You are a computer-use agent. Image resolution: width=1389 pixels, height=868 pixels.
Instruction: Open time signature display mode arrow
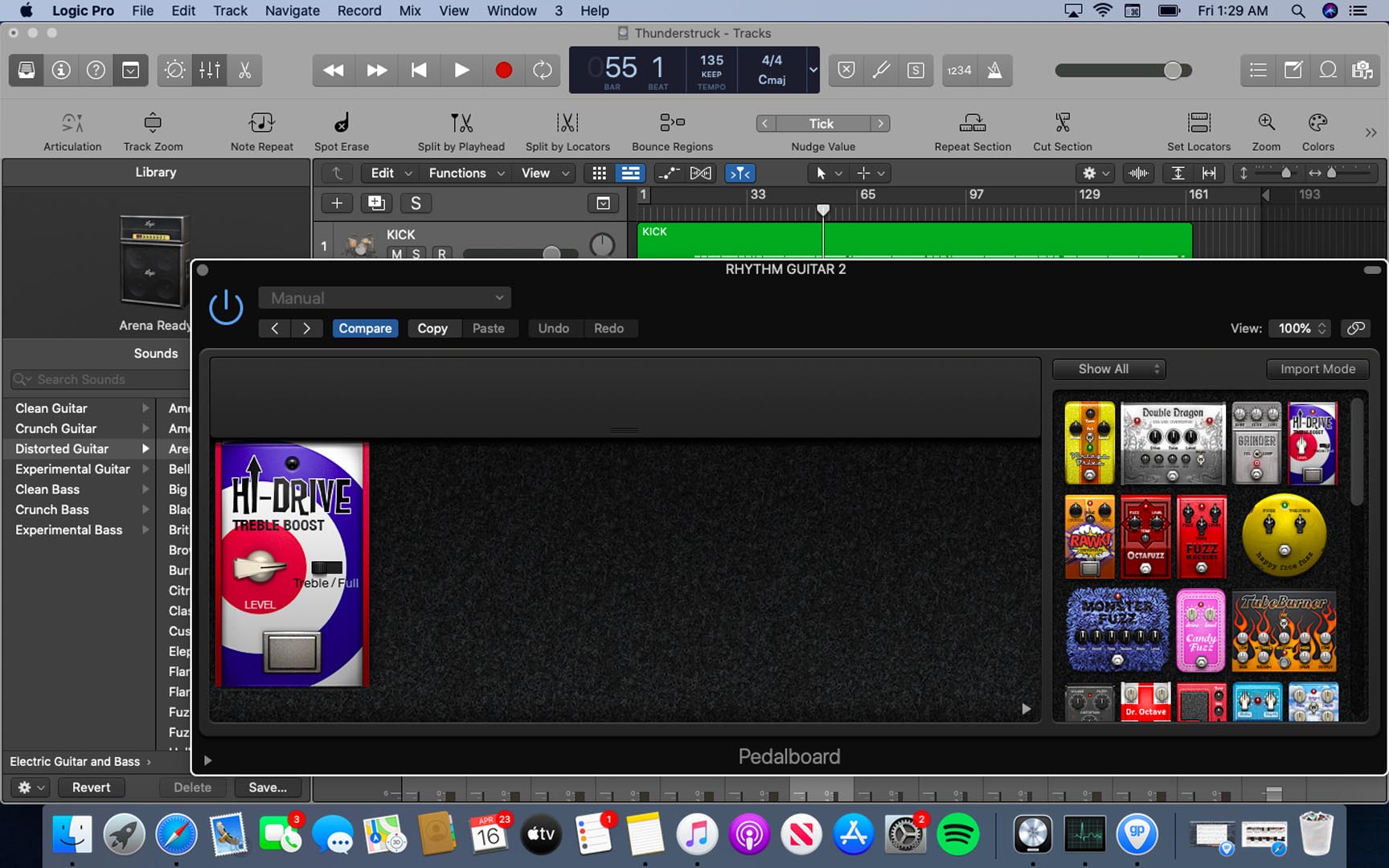tap(813, 70)
